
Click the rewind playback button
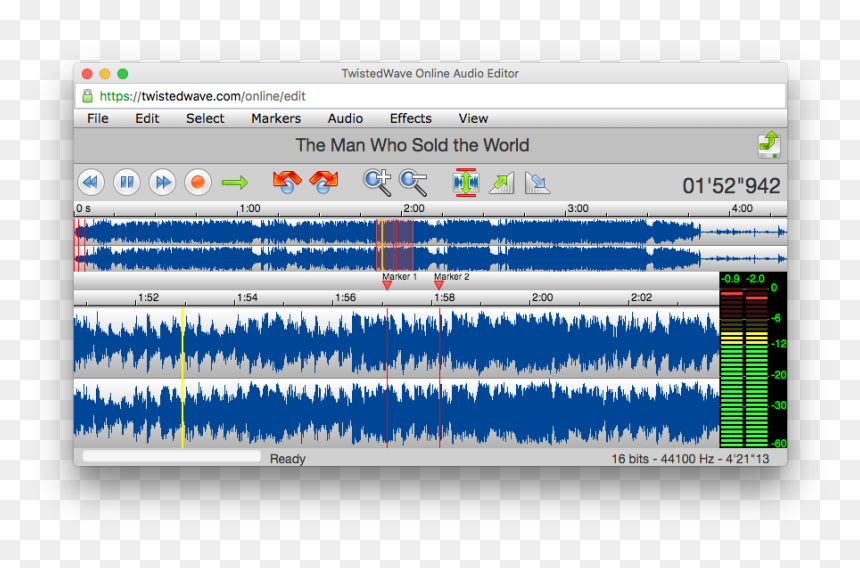[x=91, y=182]
